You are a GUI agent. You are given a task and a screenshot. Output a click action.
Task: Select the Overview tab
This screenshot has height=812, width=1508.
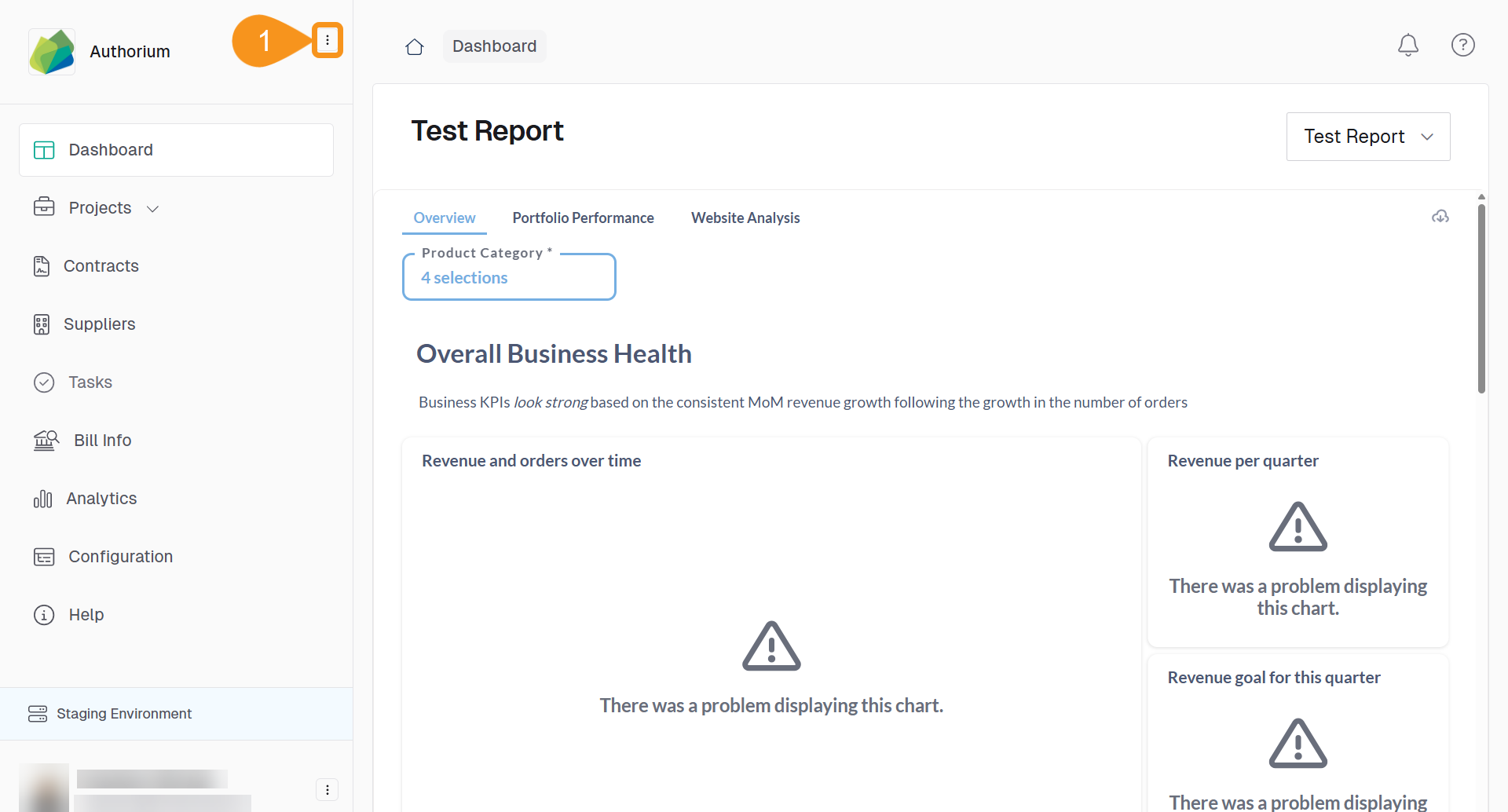tap(444, 218)
